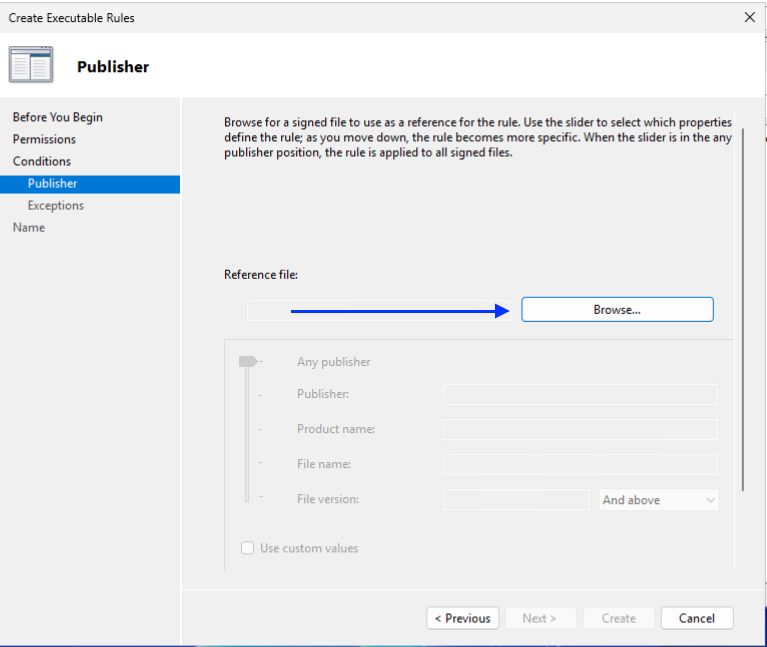The image size is (767, 647).
Task: Click the Product name text field
Action: (x=581, y=429)
